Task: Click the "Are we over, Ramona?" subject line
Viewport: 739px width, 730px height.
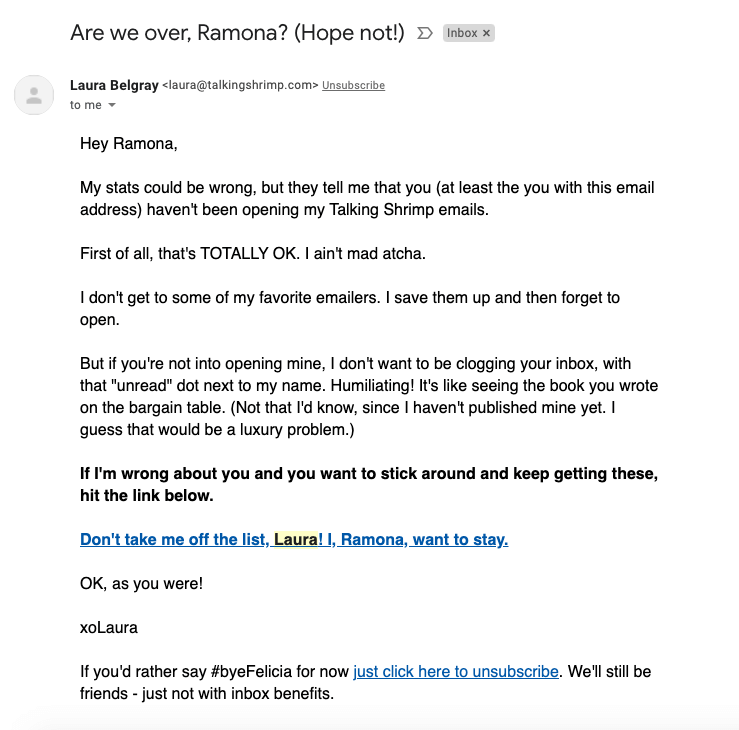Action: click(x=237, y=32)
